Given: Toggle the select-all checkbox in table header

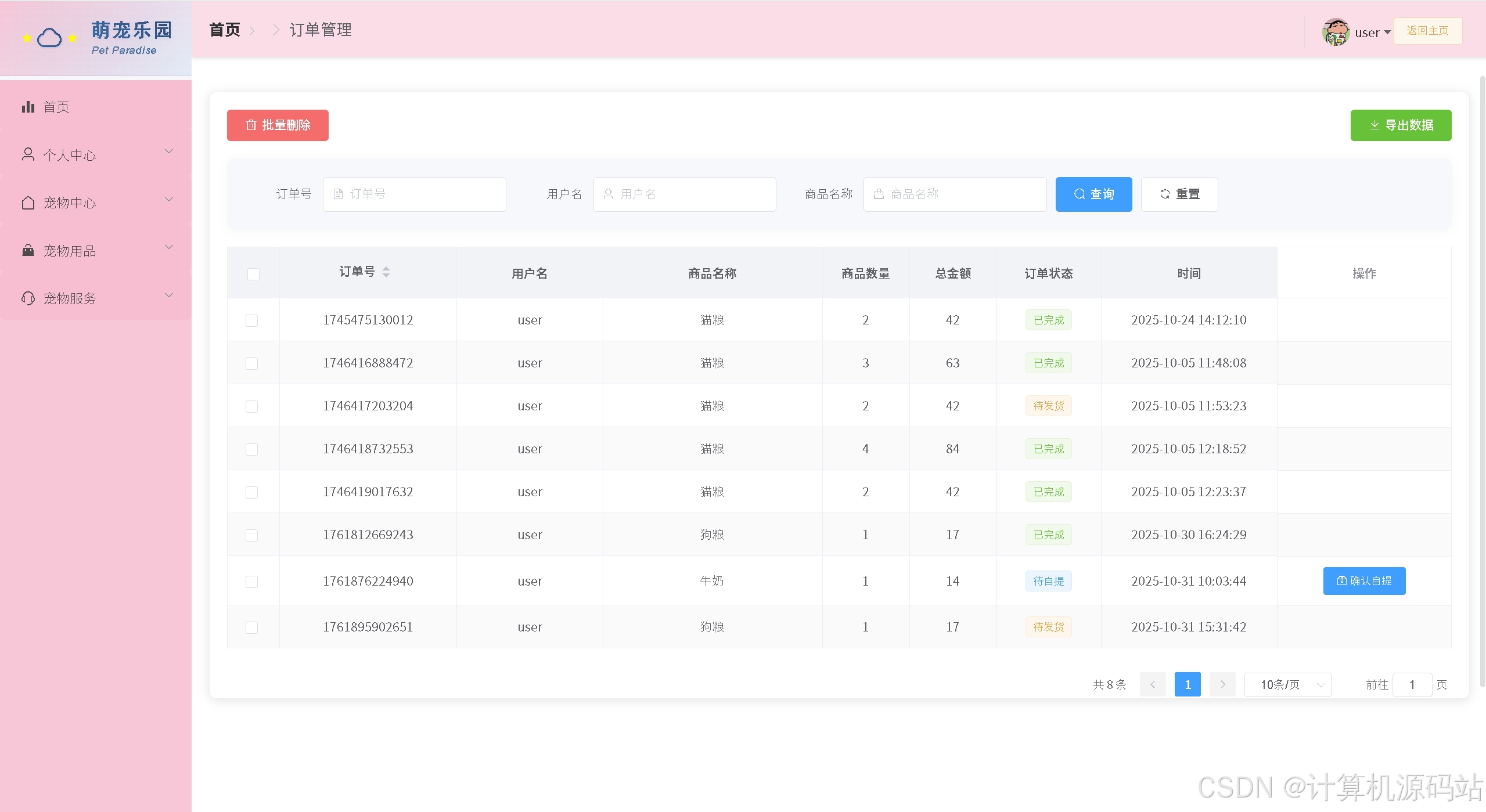Looking at the screenshot, I should (253, 274).
